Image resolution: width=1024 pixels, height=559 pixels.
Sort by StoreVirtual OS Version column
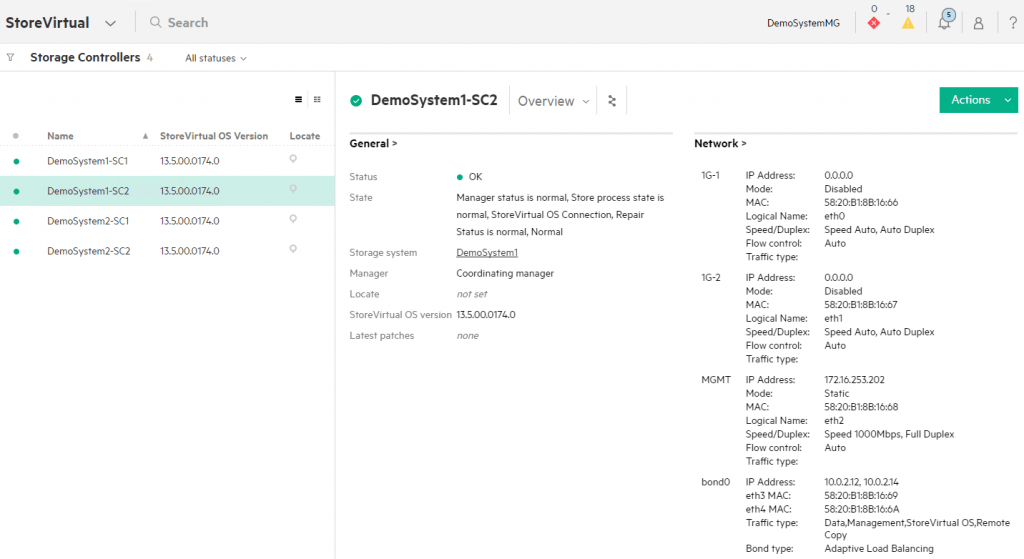click(x=214, y=136)
